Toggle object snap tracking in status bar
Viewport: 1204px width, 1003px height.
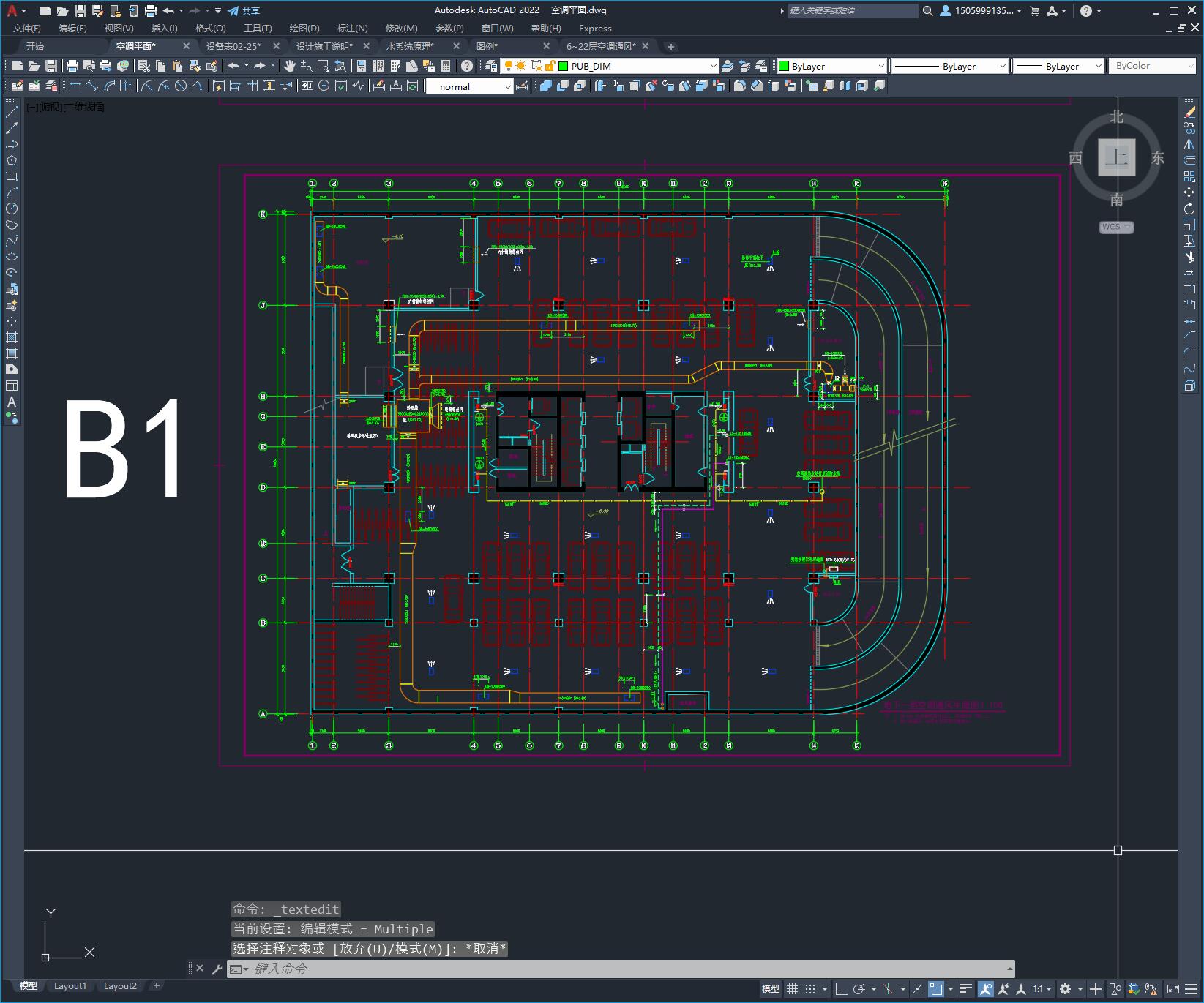pos(918,989)
